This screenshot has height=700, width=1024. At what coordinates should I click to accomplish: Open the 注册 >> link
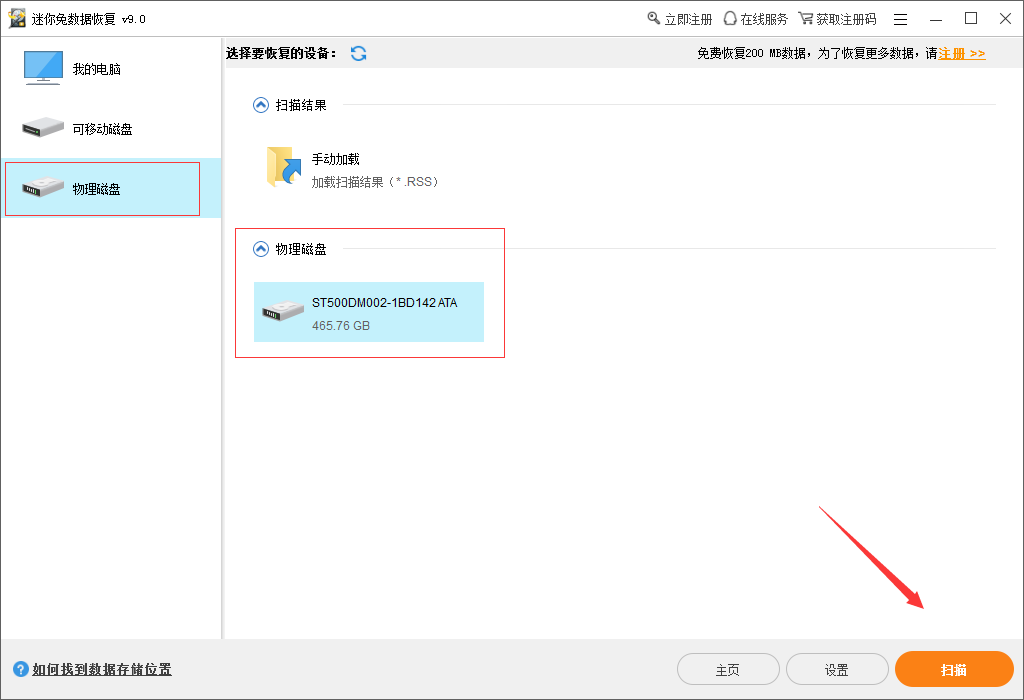962,54
